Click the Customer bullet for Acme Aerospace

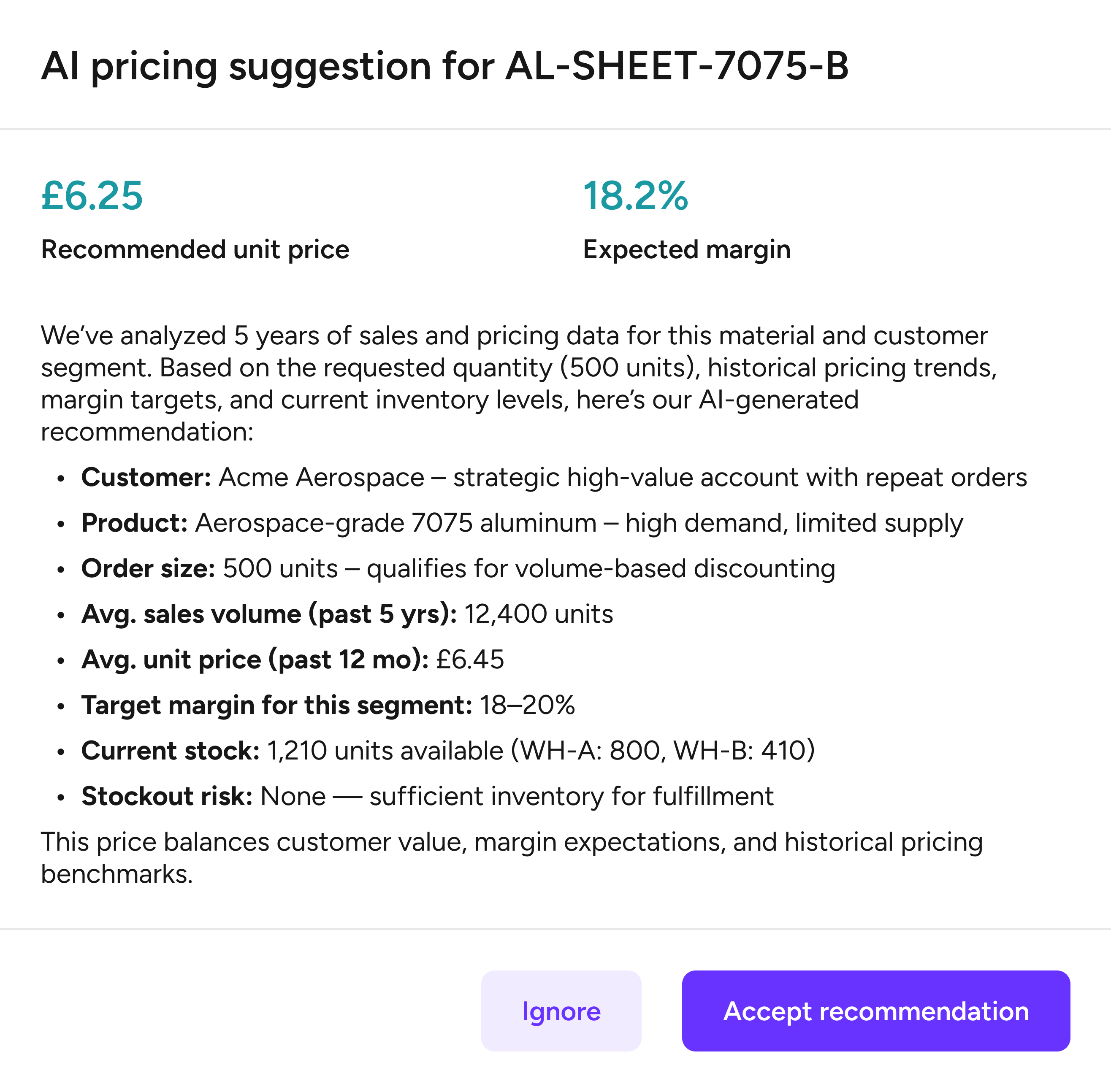554,477
